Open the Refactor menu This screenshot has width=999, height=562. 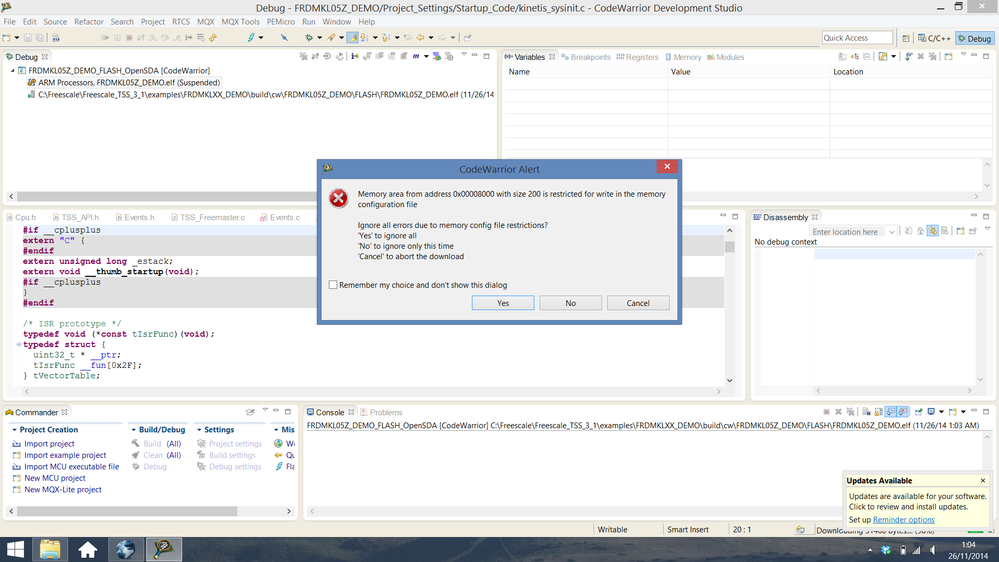(89, 22)
